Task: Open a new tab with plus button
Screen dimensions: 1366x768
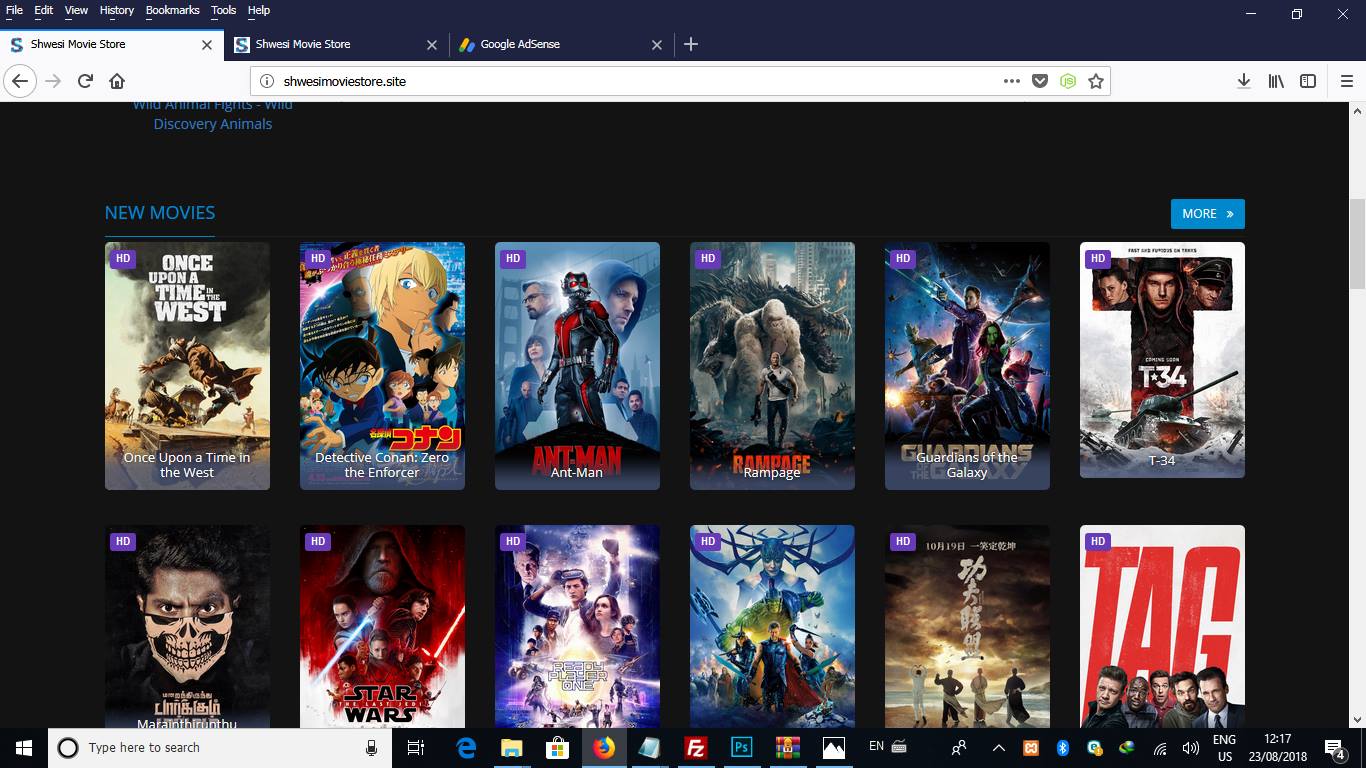Action: coord(691,44)
